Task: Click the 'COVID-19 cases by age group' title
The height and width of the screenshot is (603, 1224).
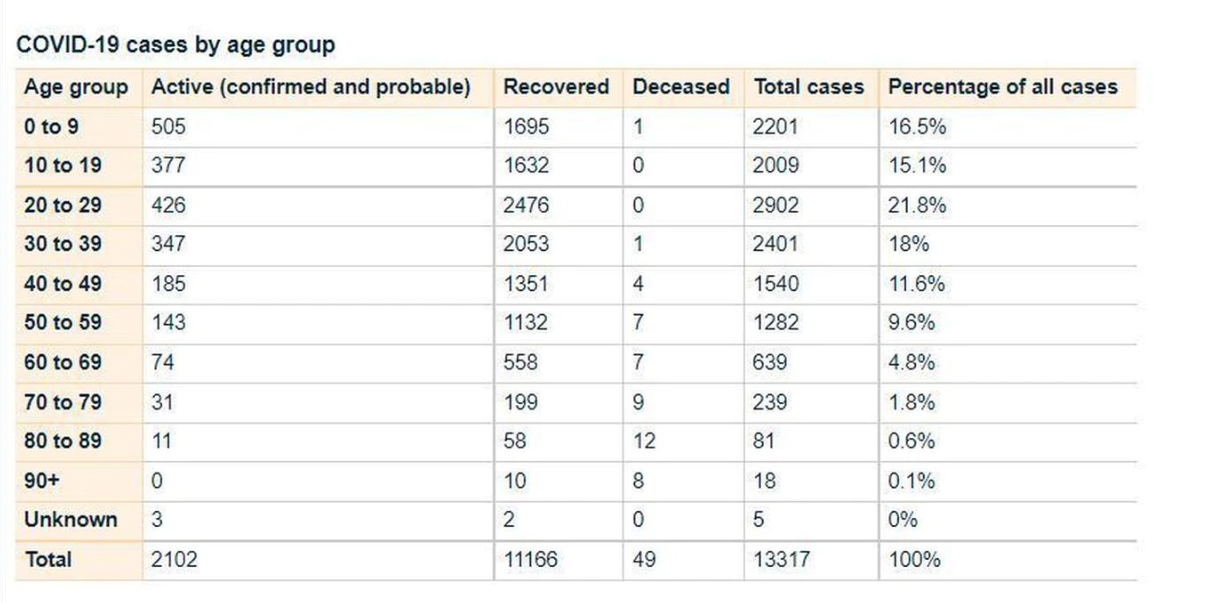Action: coord(175,45)
